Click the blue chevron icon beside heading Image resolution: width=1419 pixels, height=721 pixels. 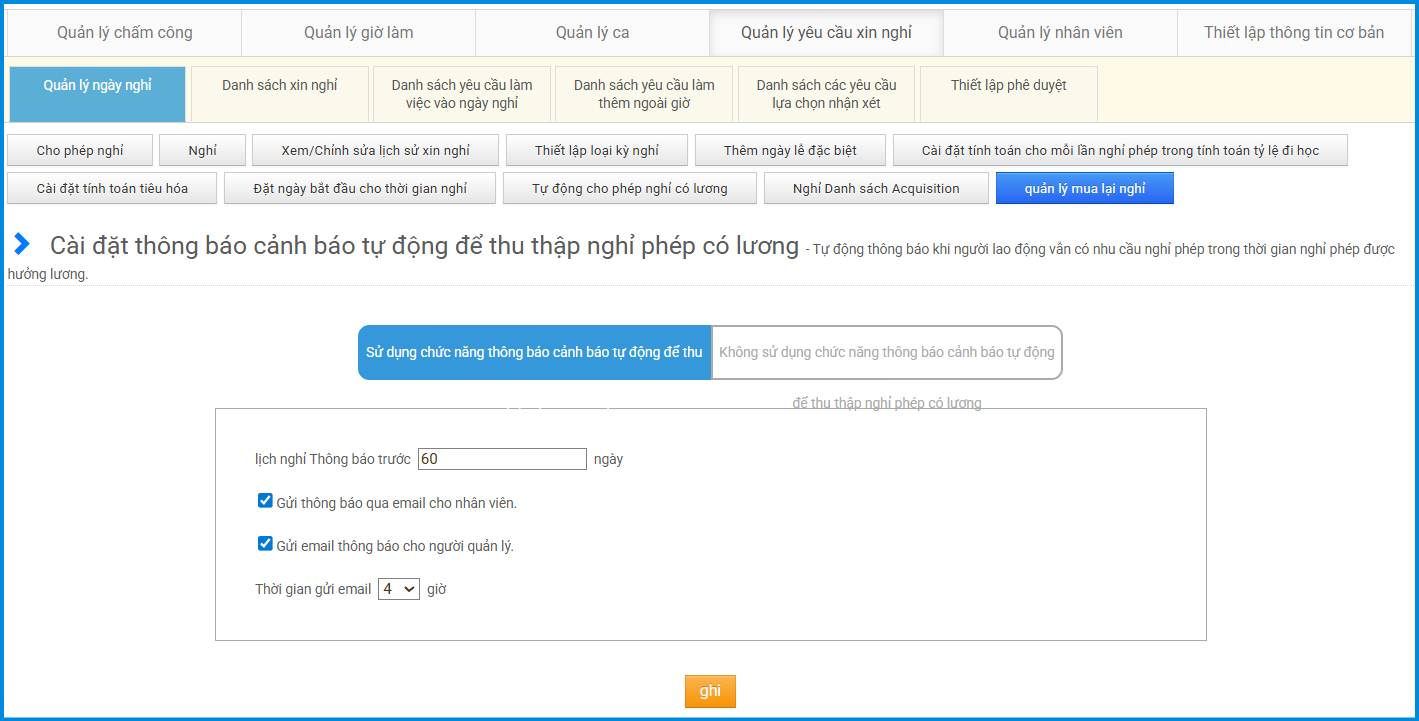click(22, 244)
